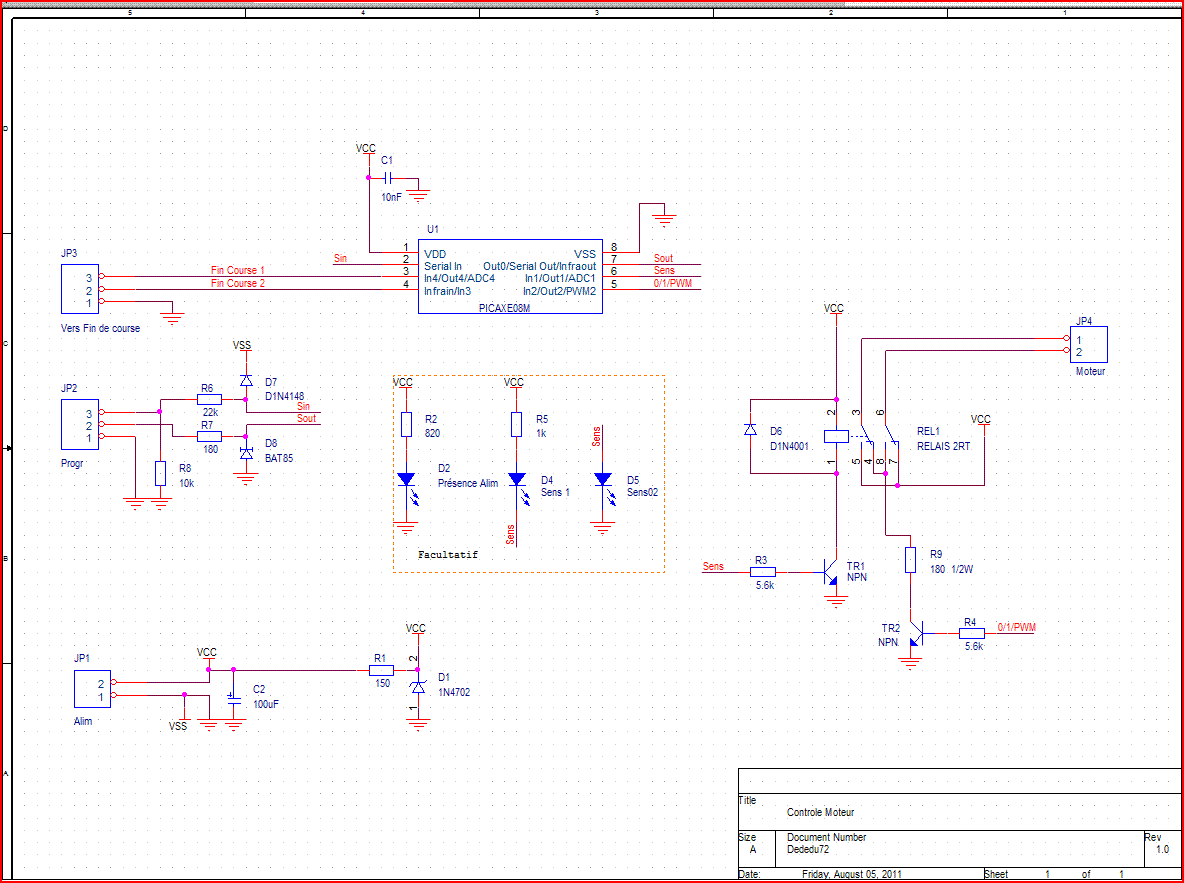Select resistor R2 symbol
Image resolution: width=1184 pixels, height=883 pixels.
[x=406, y=425]
